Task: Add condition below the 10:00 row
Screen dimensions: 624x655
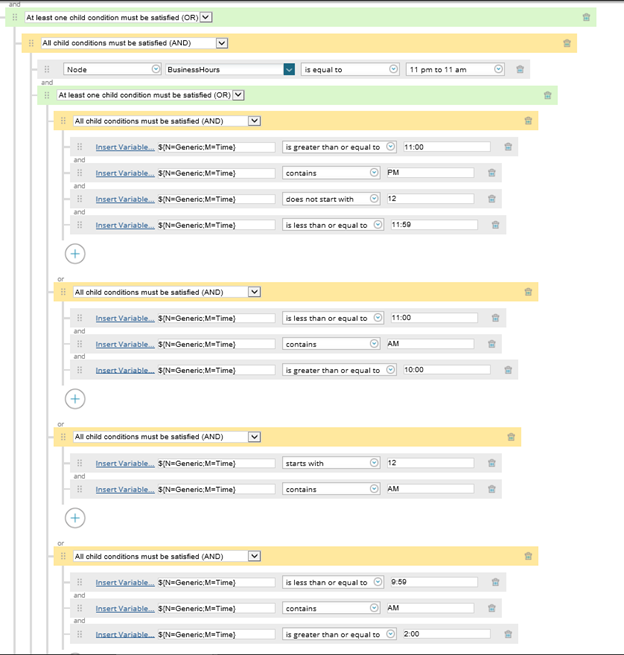Action: (75, 399)
